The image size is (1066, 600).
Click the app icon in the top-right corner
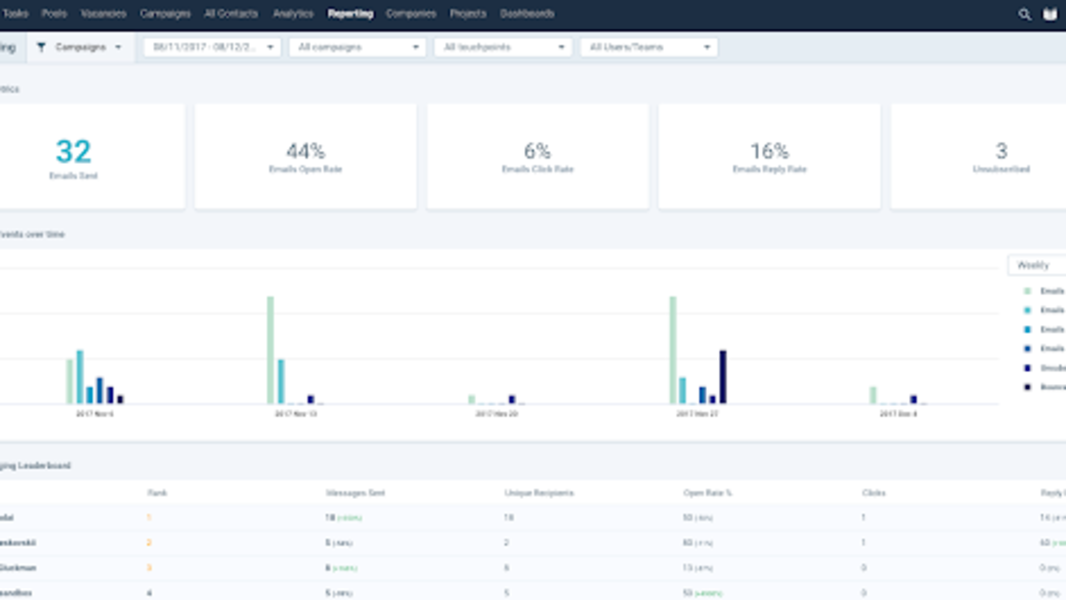pyautogui.click(x=1048, y=14)
